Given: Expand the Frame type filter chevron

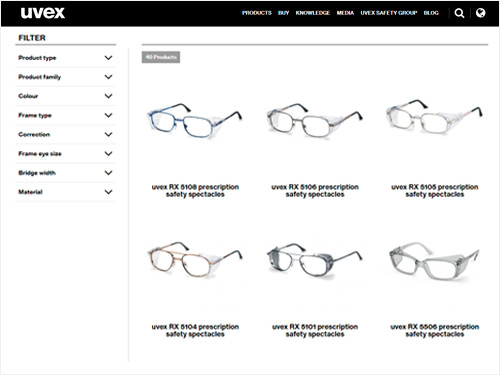Looking at the screenshot, I should (108, 115).
